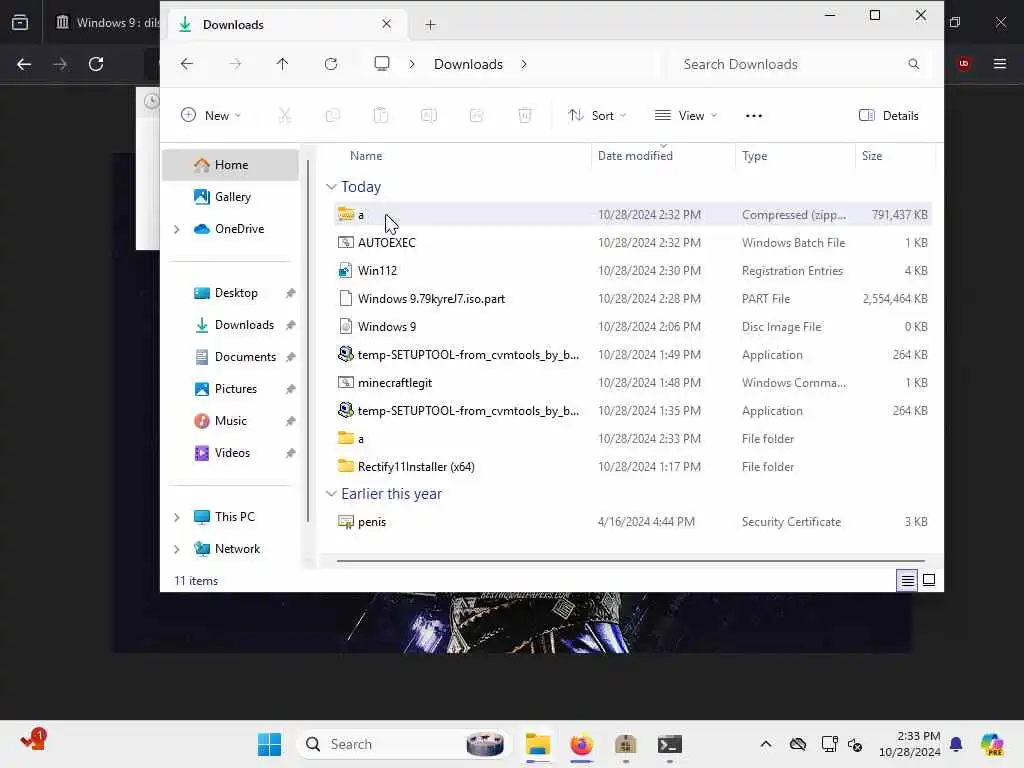The image size is (1024, 768).
Task: Toggle the Details pane
Action: point(889,116)
